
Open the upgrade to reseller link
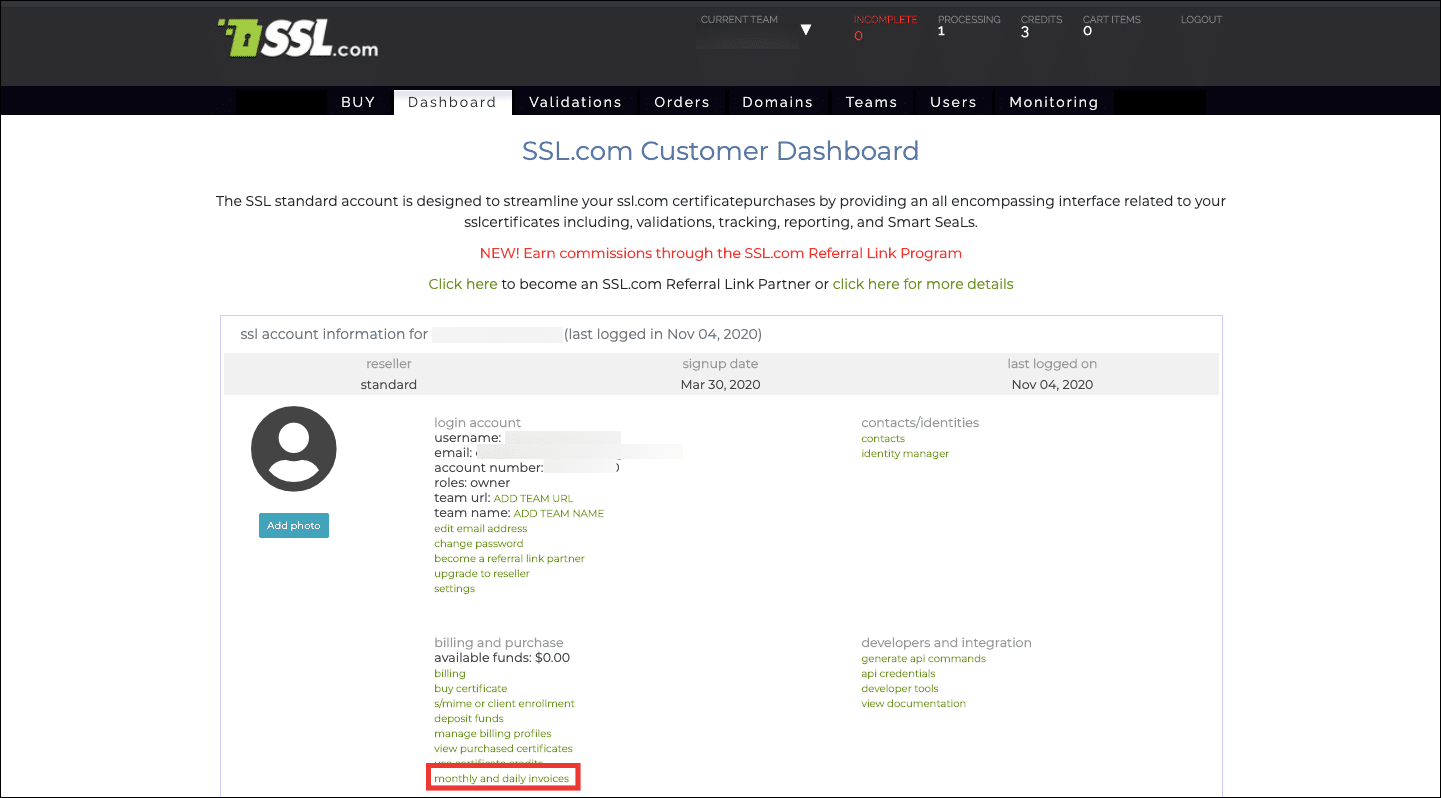tap(481, 574)
